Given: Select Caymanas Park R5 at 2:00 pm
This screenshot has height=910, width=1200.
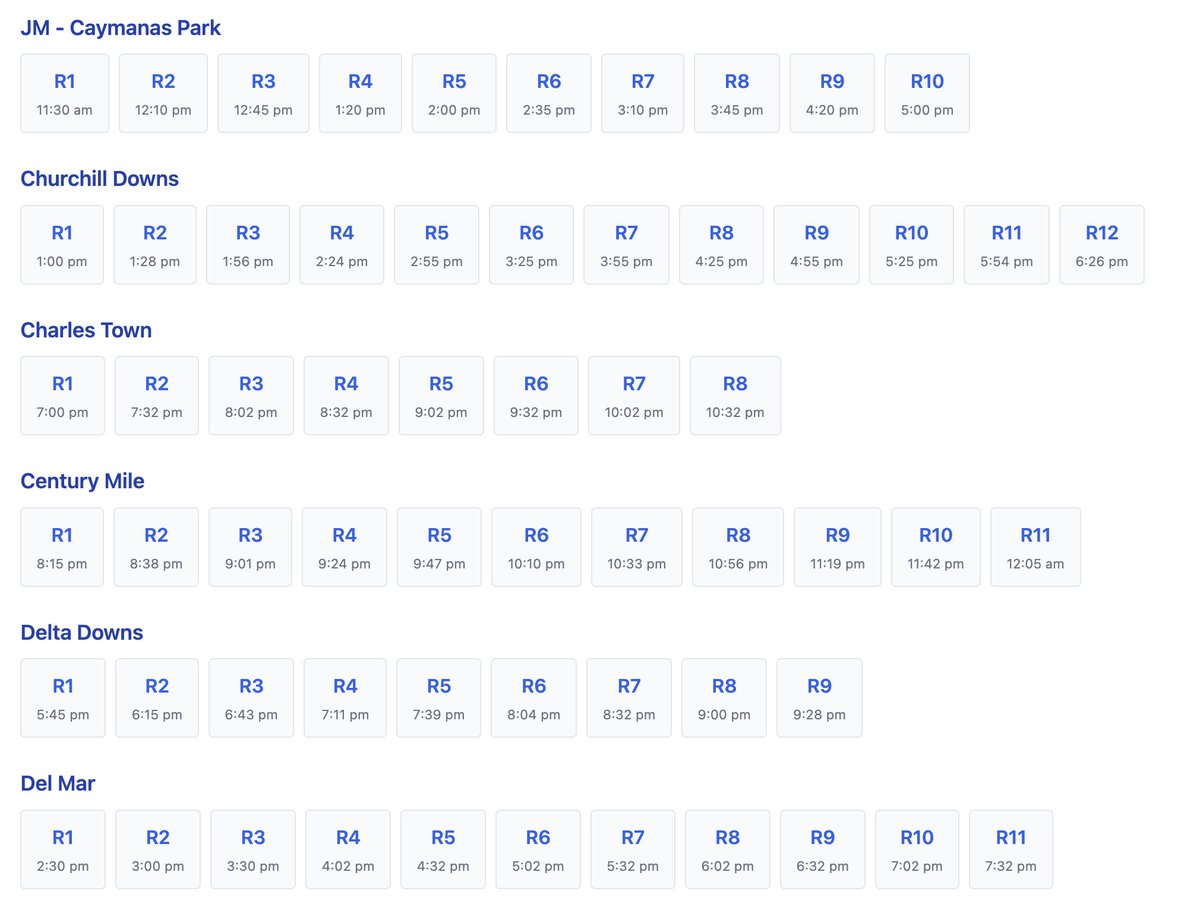Looking at the screenshot, I should click(454, 93).
